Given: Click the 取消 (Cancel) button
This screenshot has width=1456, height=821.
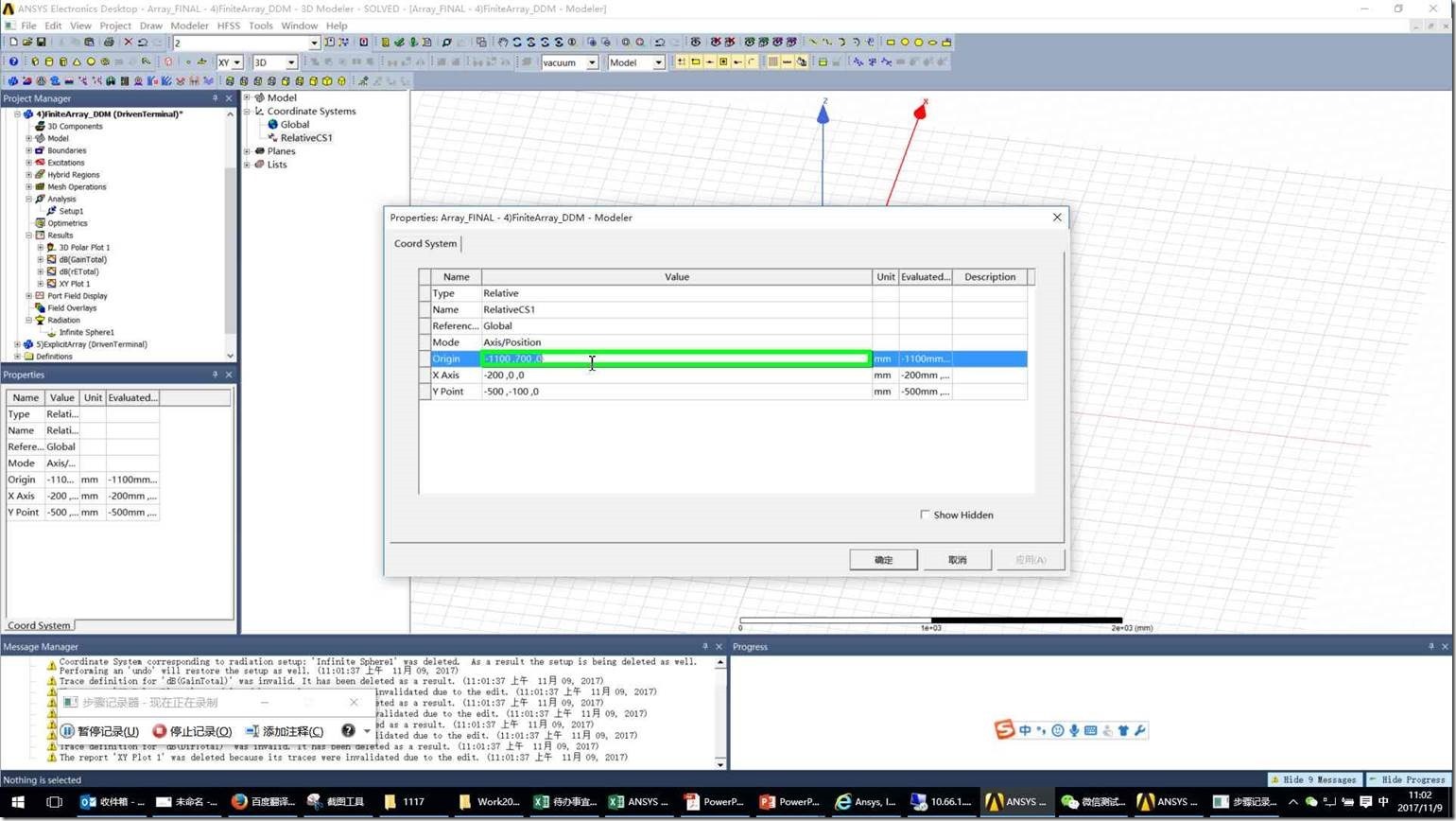Looking at the screenshot, I should (x=957, y=560).
